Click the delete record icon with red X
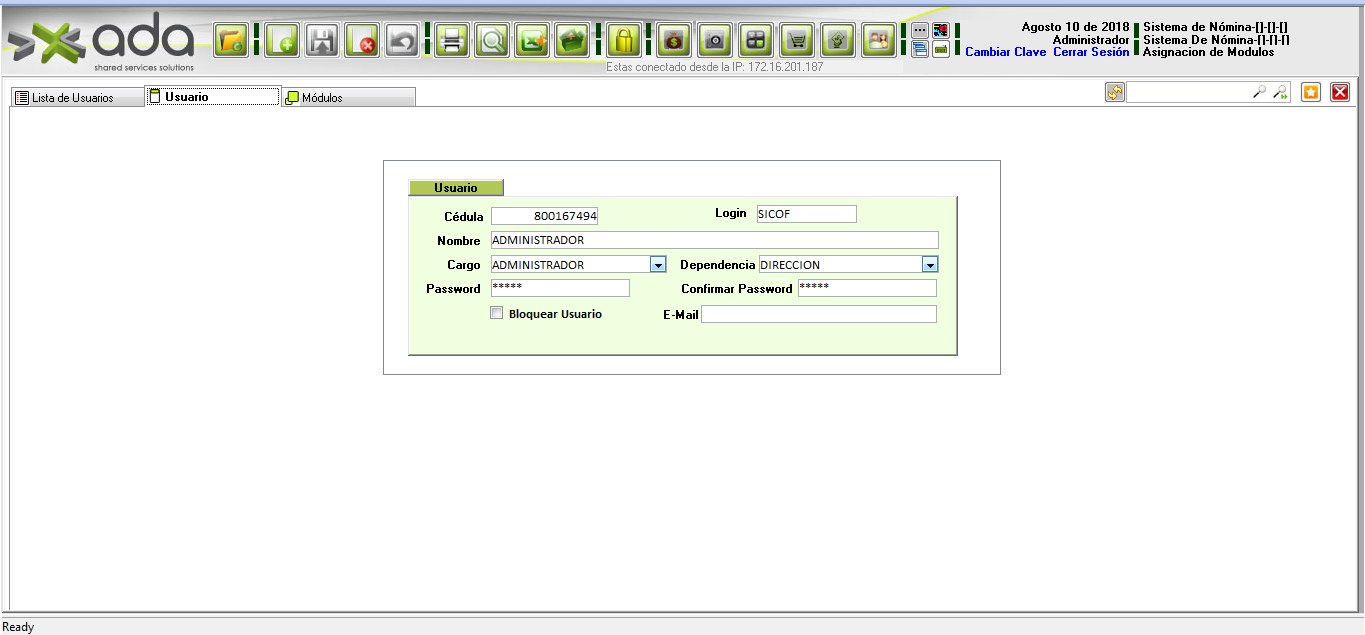The image size is (1365, 635). tap(361, 41)
